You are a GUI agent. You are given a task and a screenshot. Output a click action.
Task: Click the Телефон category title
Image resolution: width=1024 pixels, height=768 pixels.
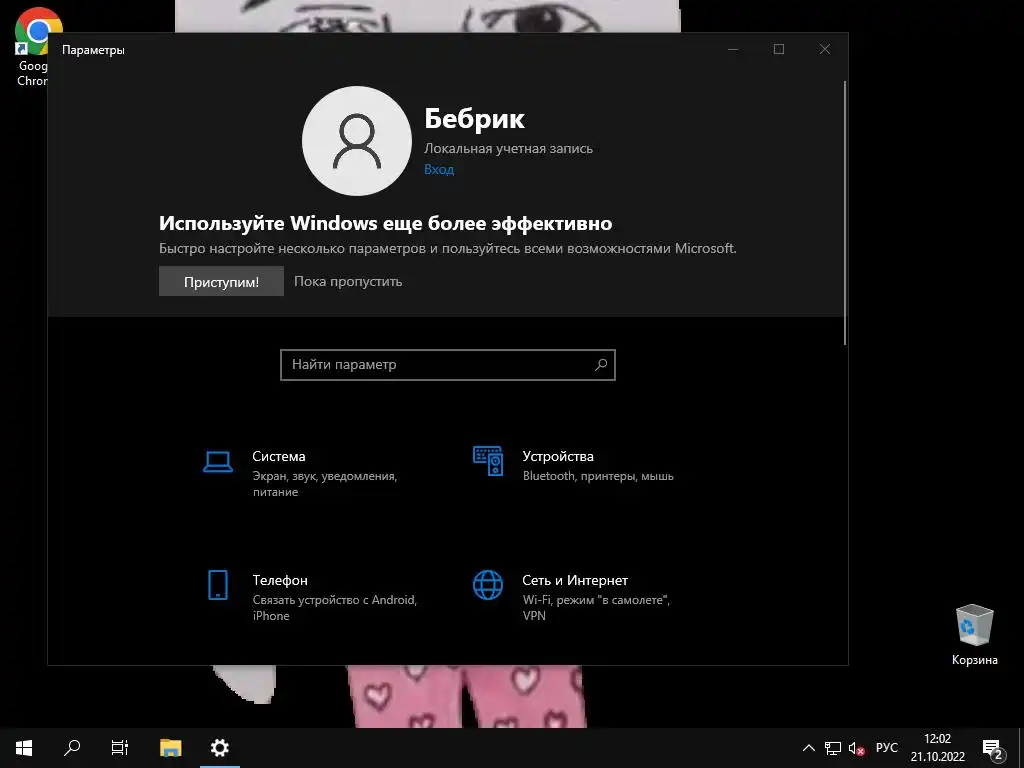coord(280,580)
